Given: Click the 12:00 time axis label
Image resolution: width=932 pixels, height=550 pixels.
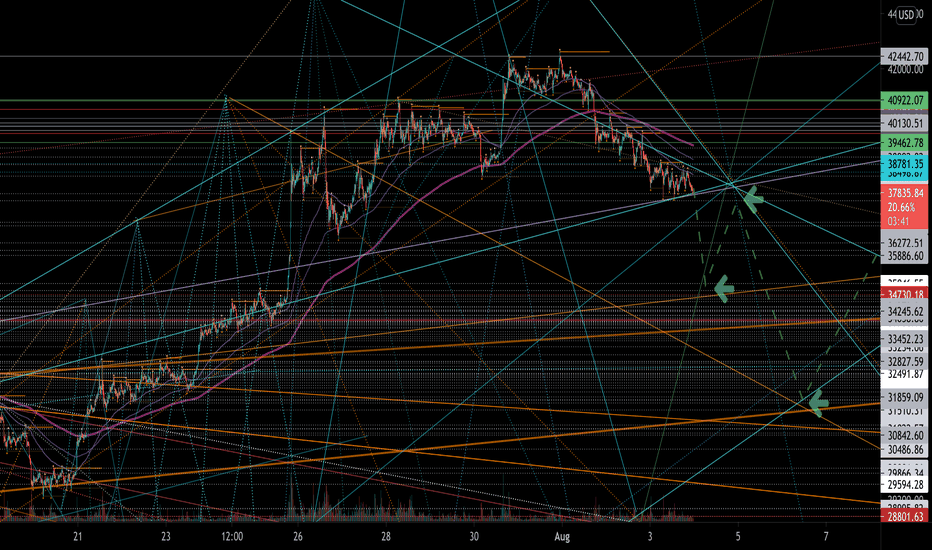Looking at the screenshot, I should click(x=232, y=537).
